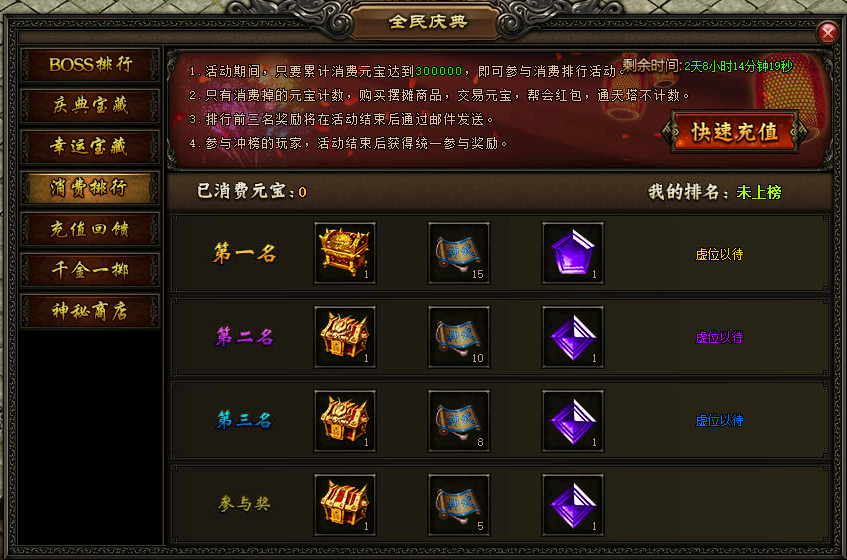Select the participation prize treasure chest
Viewport: 847px width, 560px height.
click(x=345, y=505)
